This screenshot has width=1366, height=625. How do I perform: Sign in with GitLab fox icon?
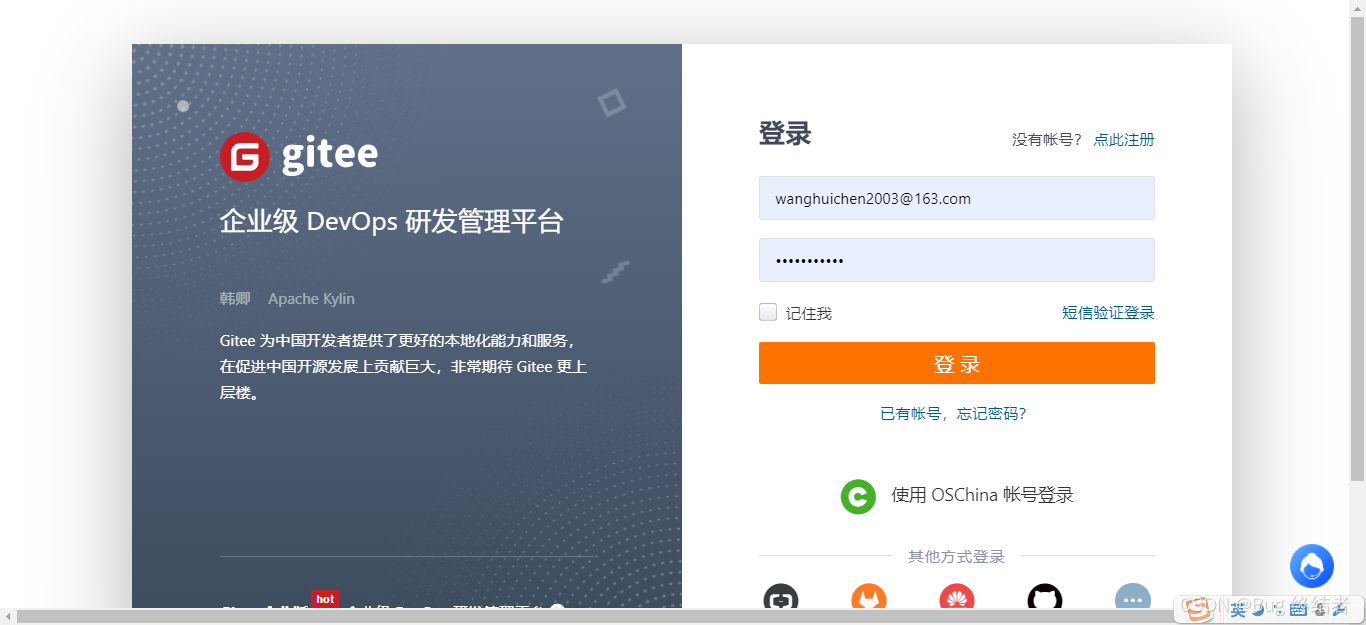click(869, 598)
